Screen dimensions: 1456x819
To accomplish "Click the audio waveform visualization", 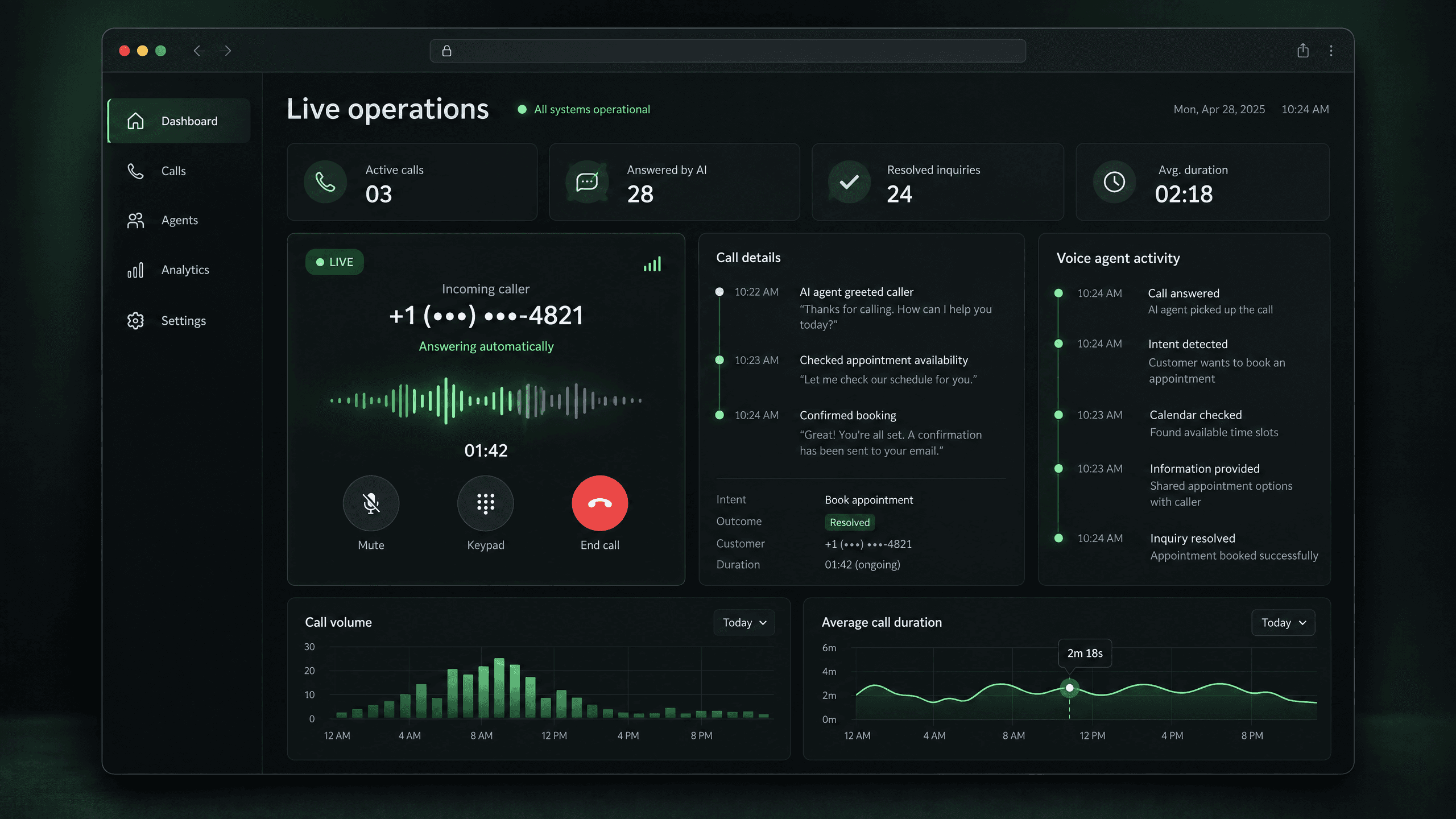I will [x=486, y=401].
